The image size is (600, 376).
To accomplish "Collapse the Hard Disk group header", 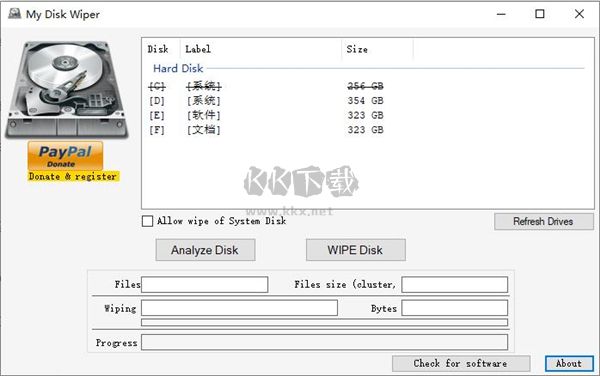I will point(178,68).
